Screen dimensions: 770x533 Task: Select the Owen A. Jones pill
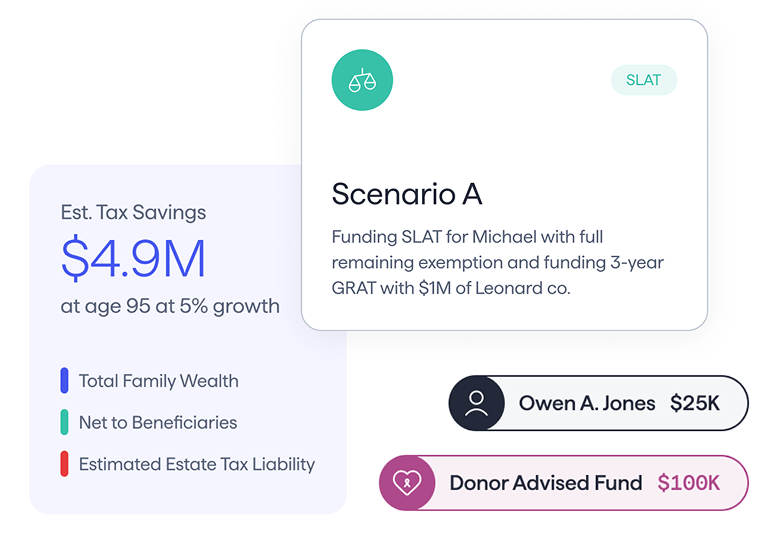[x=599, y=403]
